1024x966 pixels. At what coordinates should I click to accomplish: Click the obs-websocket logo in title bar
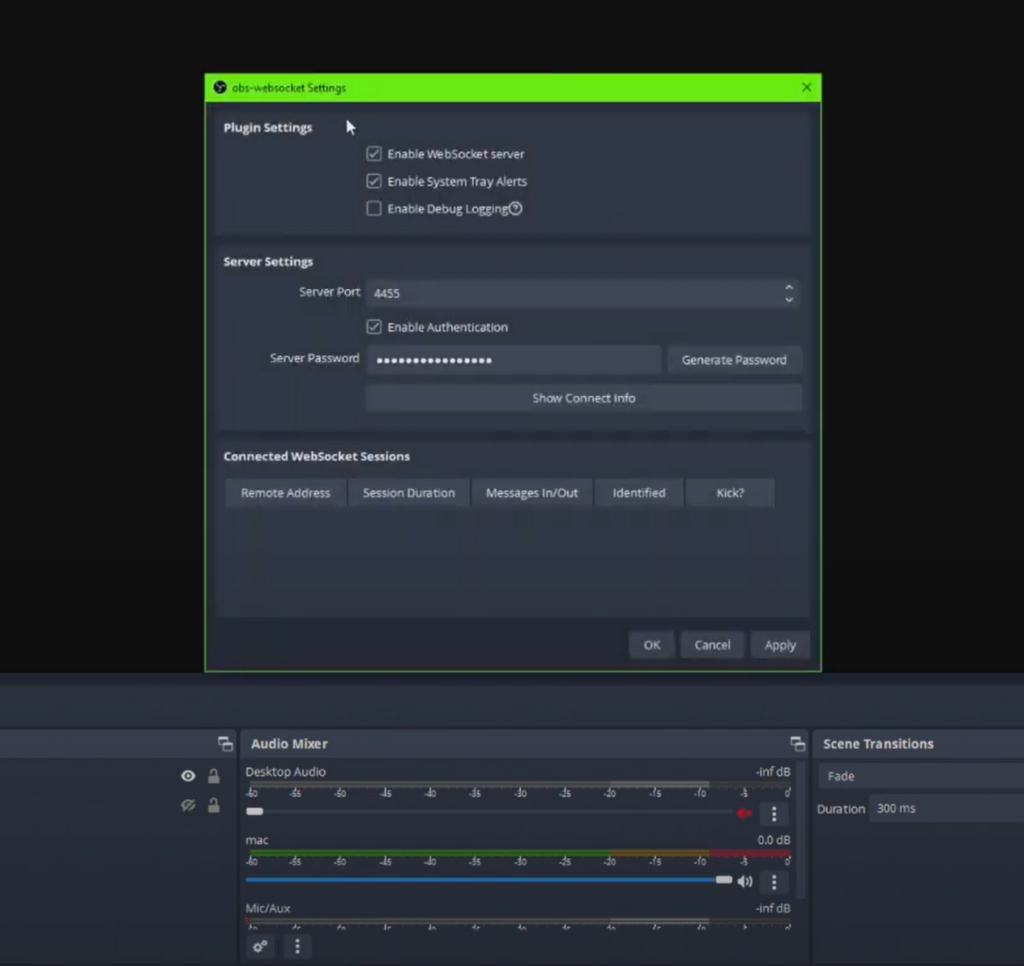219,87
